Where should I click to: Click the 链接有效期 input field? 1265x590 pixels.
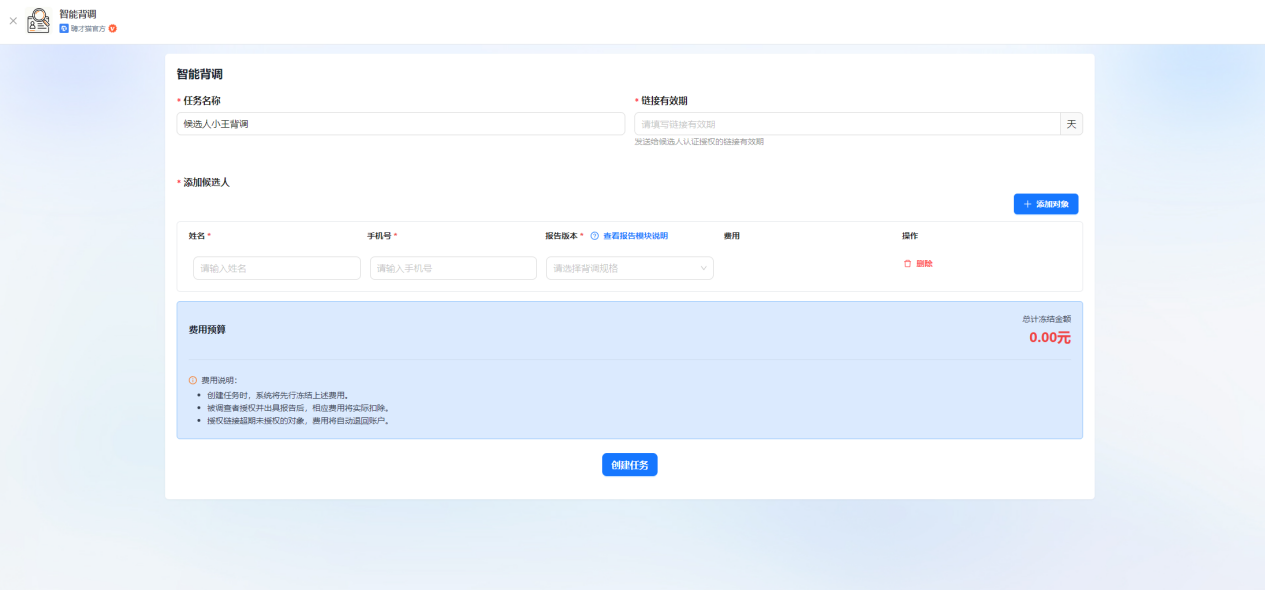pos(846,124)
